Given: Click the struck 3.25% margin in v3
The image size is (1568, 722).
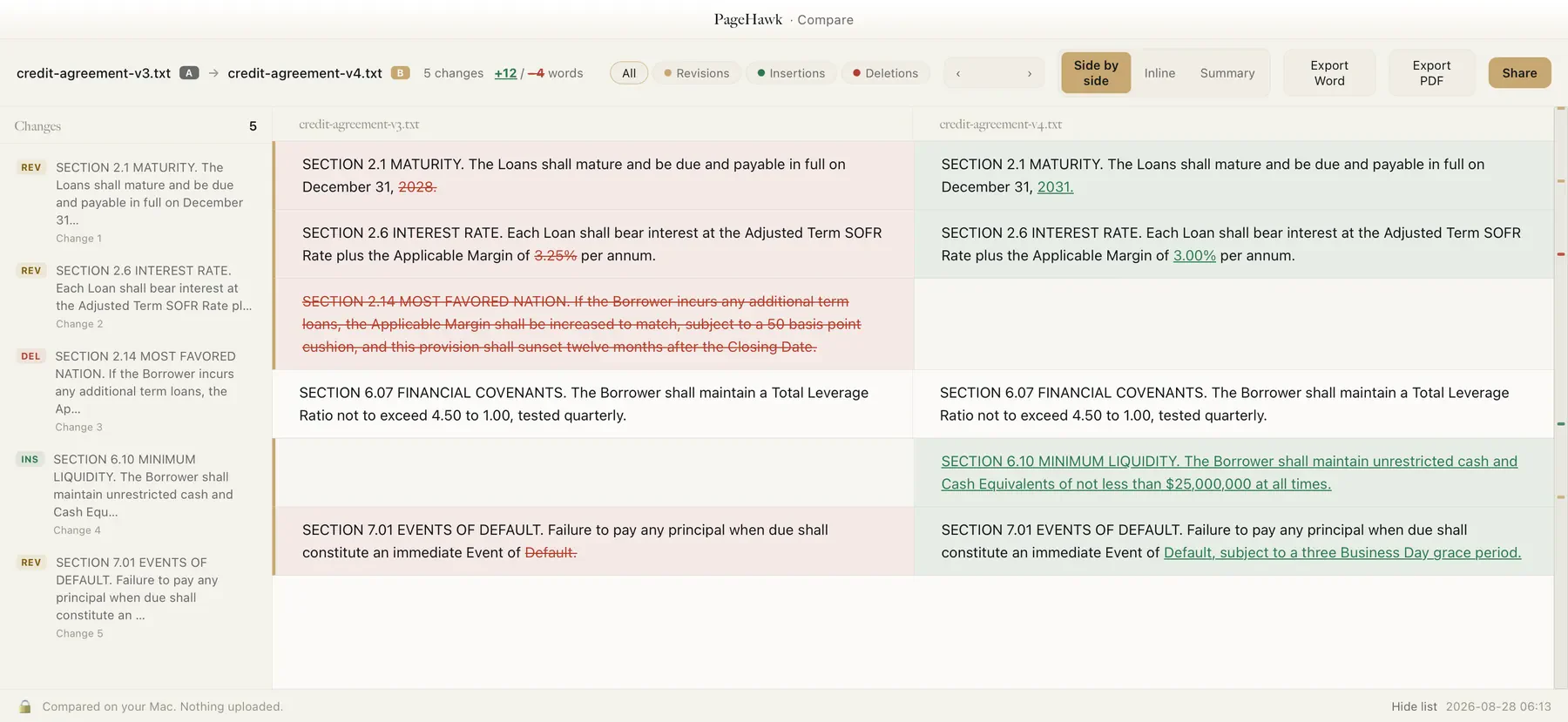Looking at the screenshot, I should click(x=555, y=255).
